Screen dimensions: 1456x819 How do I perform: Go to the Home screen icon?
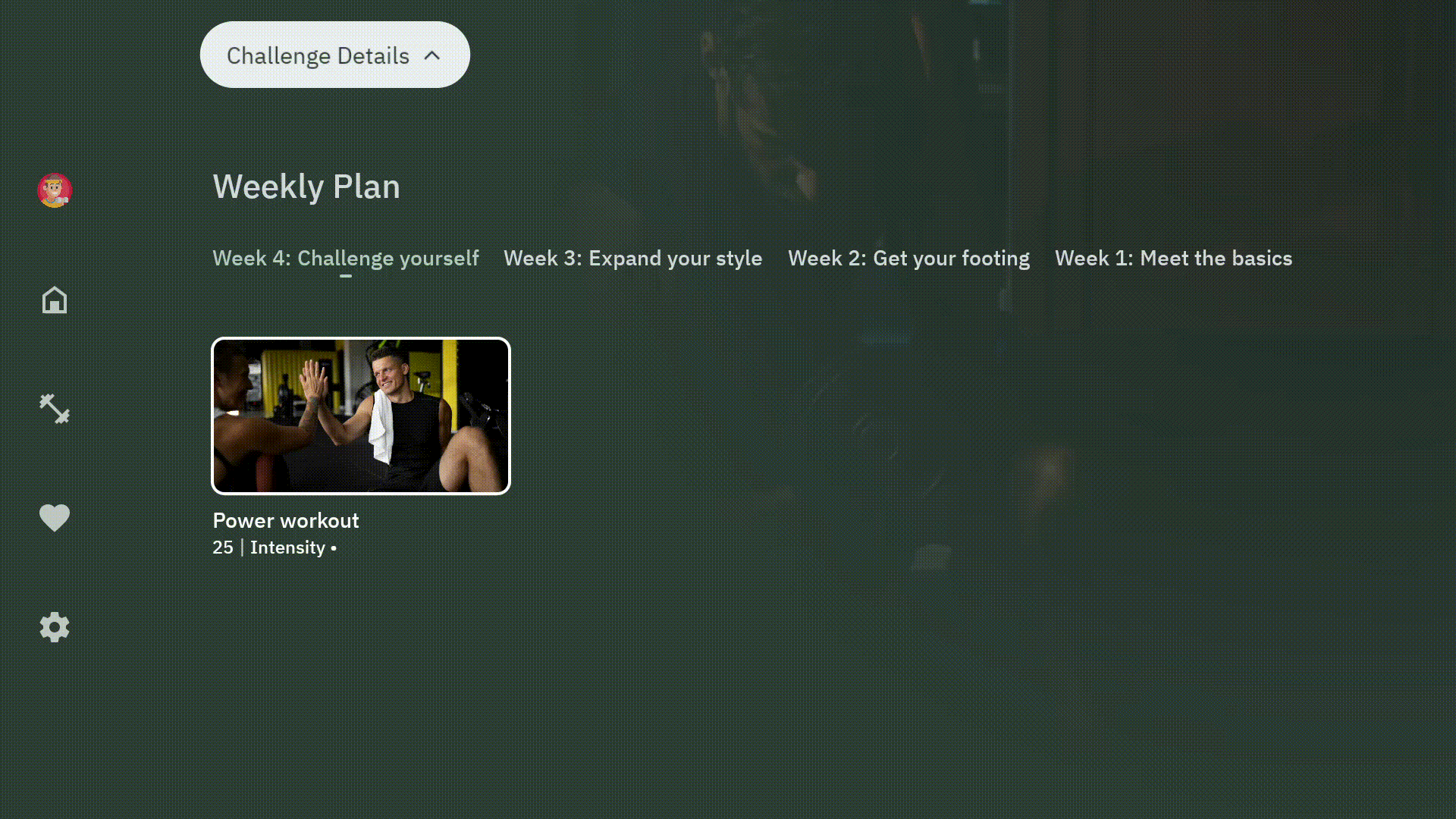[55, 300]
